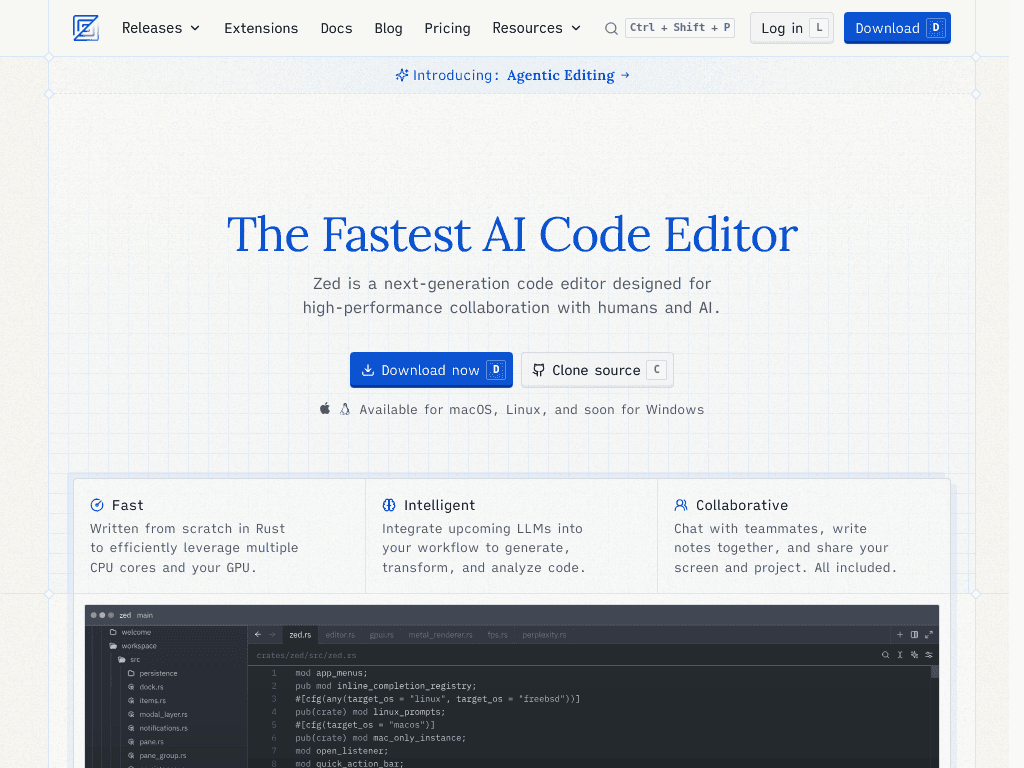The image size is (1024, 768).
Task: Click the Intelligent brain icon
Action: (x=389, y=505)
